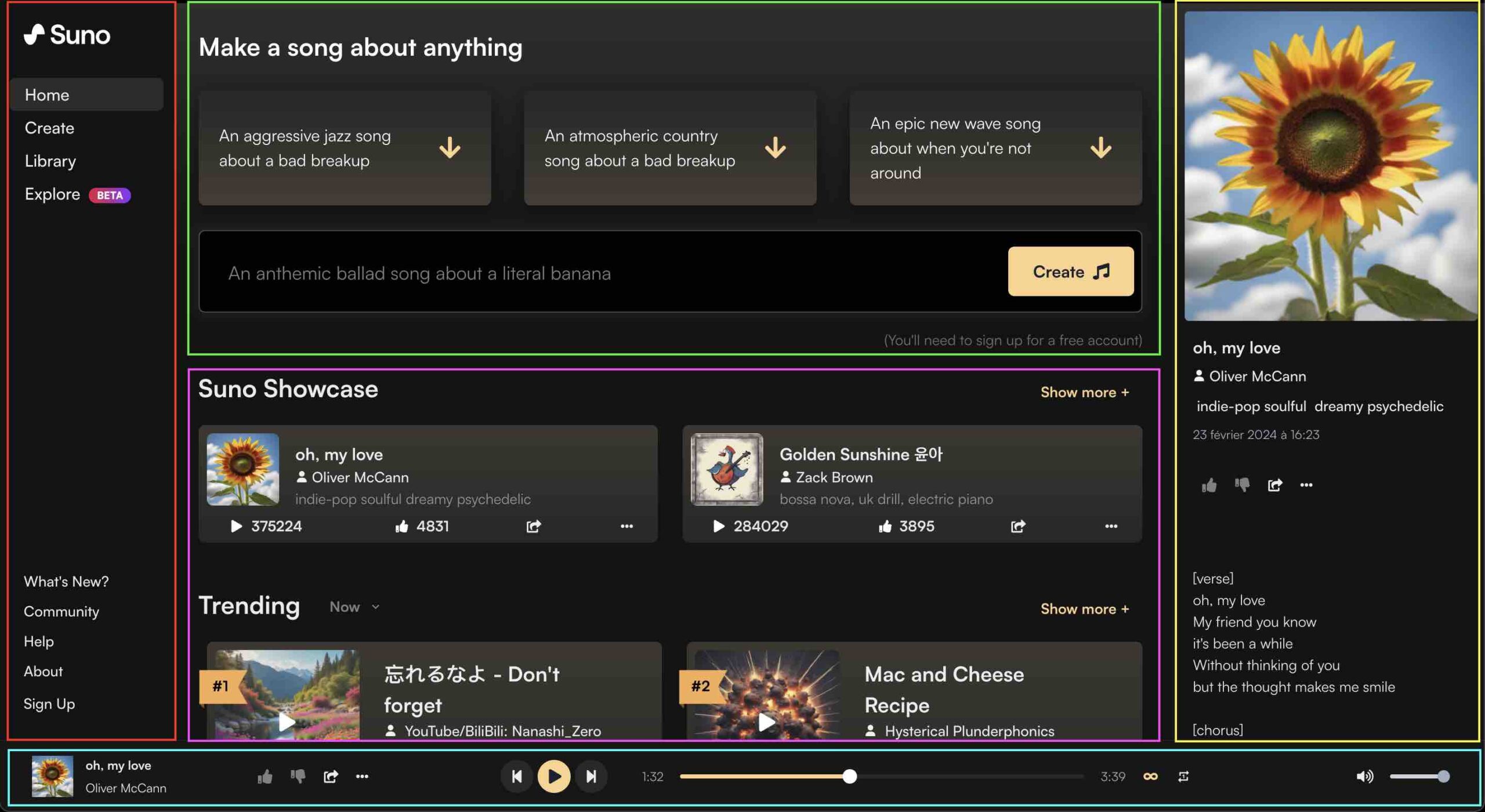1485x812 pixels.
Task: Adjust the volume slider
Action: tap(1419, 776)
